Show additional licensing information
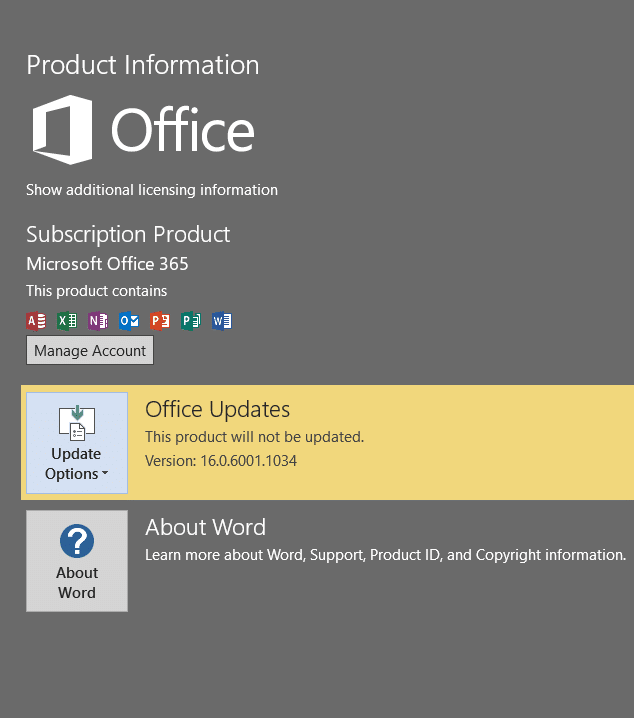 click(x=152, y=190)
